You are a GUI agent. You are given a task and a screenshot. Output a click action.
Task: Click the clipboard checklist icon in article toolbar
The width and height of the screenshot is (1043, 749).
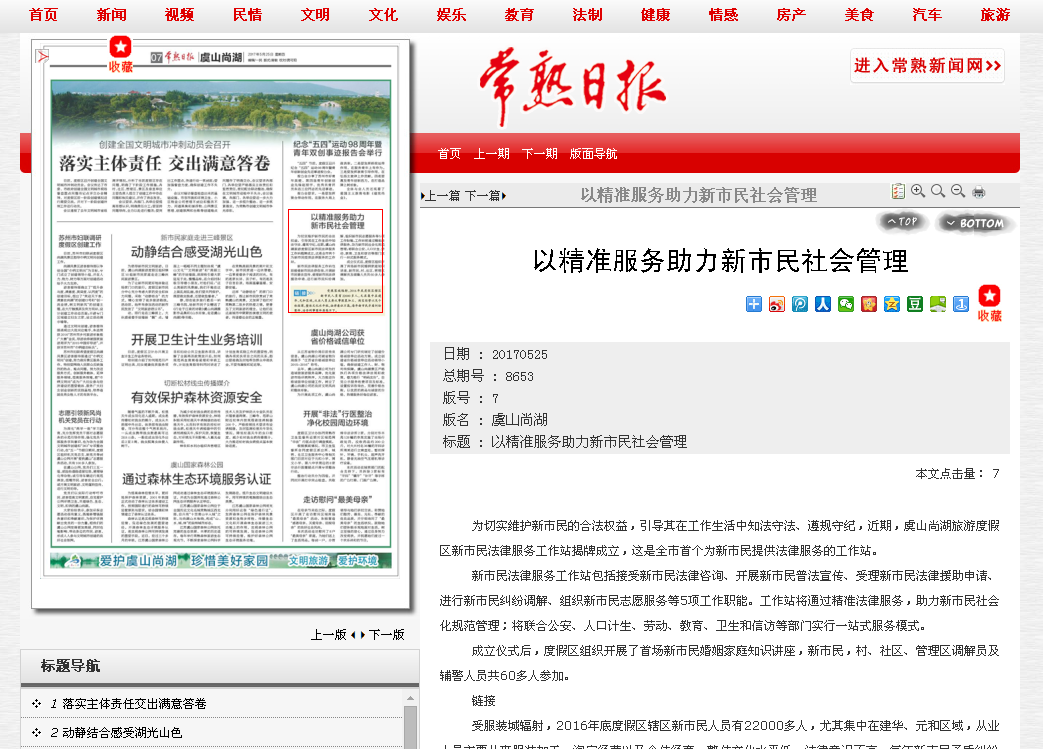pyautogui.click(x=898, y=192)
